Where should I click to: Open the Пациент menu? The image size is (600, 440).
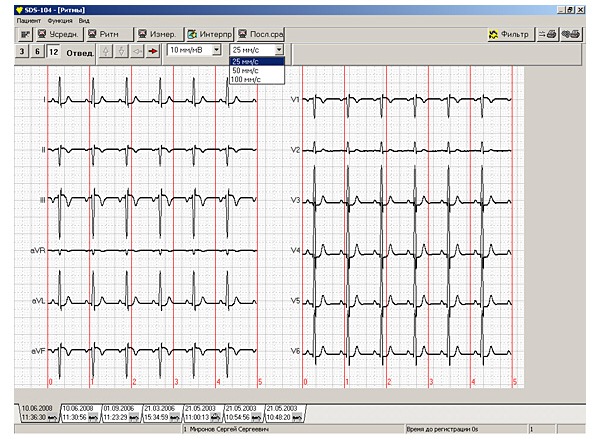tap(29, 20)
